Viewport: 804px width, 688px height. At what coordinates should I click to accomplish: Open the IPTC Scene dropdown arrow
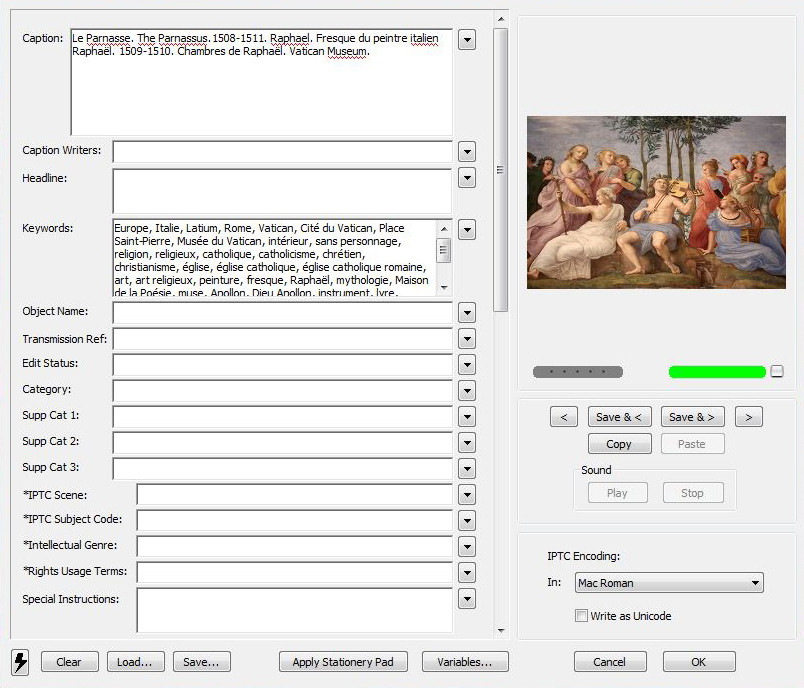(467, 495)
